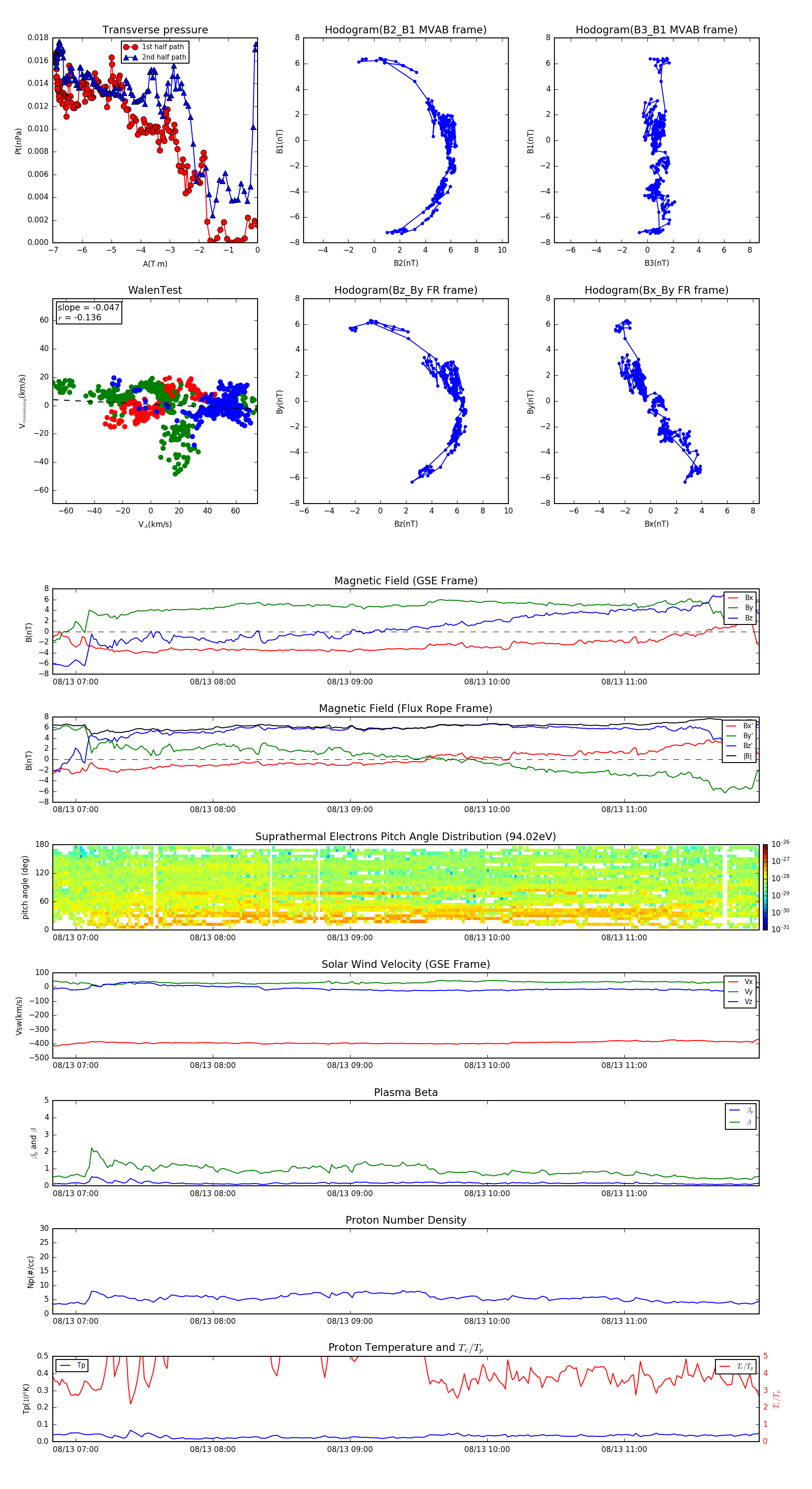Select the "Proton Temperature and Te/Tp" title

(406, 1348)
